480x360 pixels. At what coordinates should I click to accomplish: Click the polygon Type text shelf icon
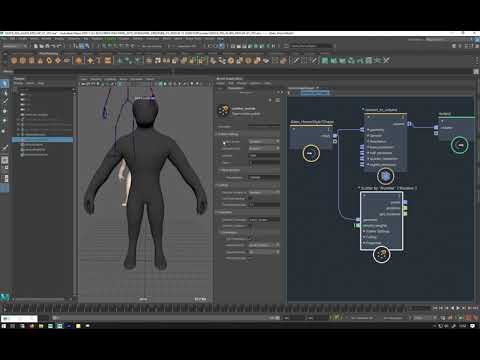[x=99, y=60]
